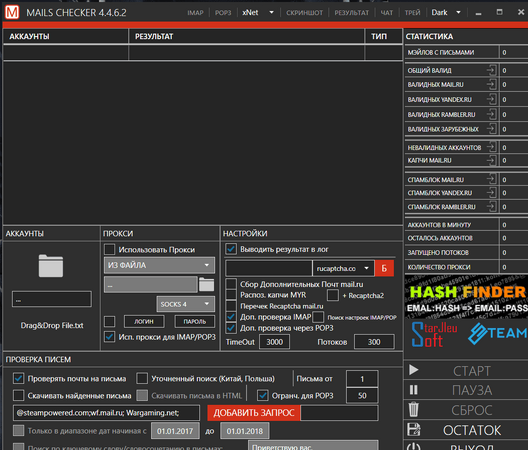
Task: Open the StarJieu Soft logo
Action: pyautogui.click(x=434, y=334)
